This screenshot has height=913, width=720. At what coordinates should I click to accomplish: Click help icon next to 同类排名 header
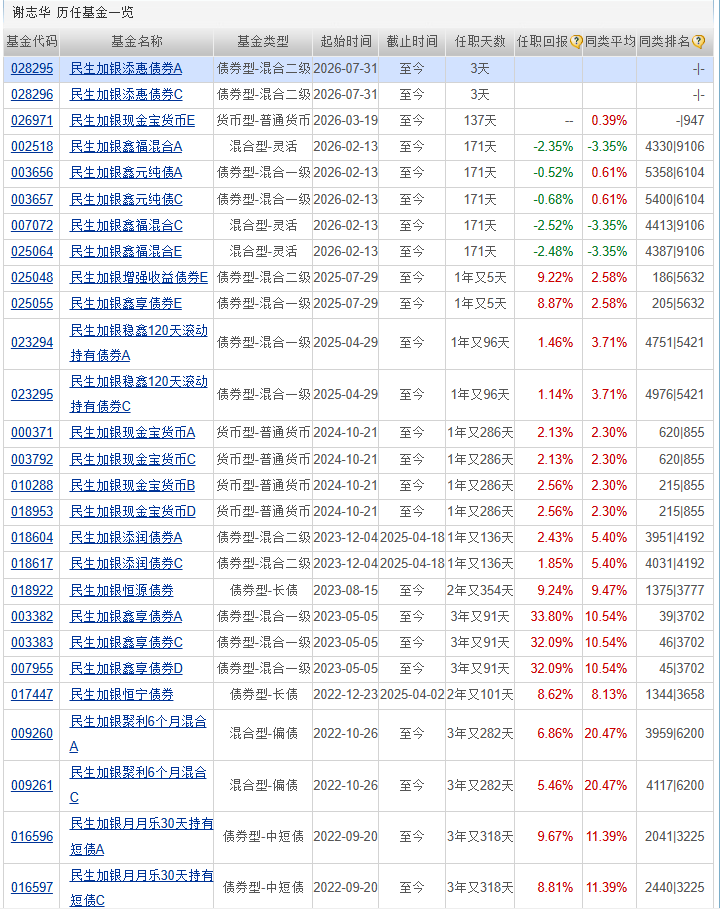tap(699, 41)
